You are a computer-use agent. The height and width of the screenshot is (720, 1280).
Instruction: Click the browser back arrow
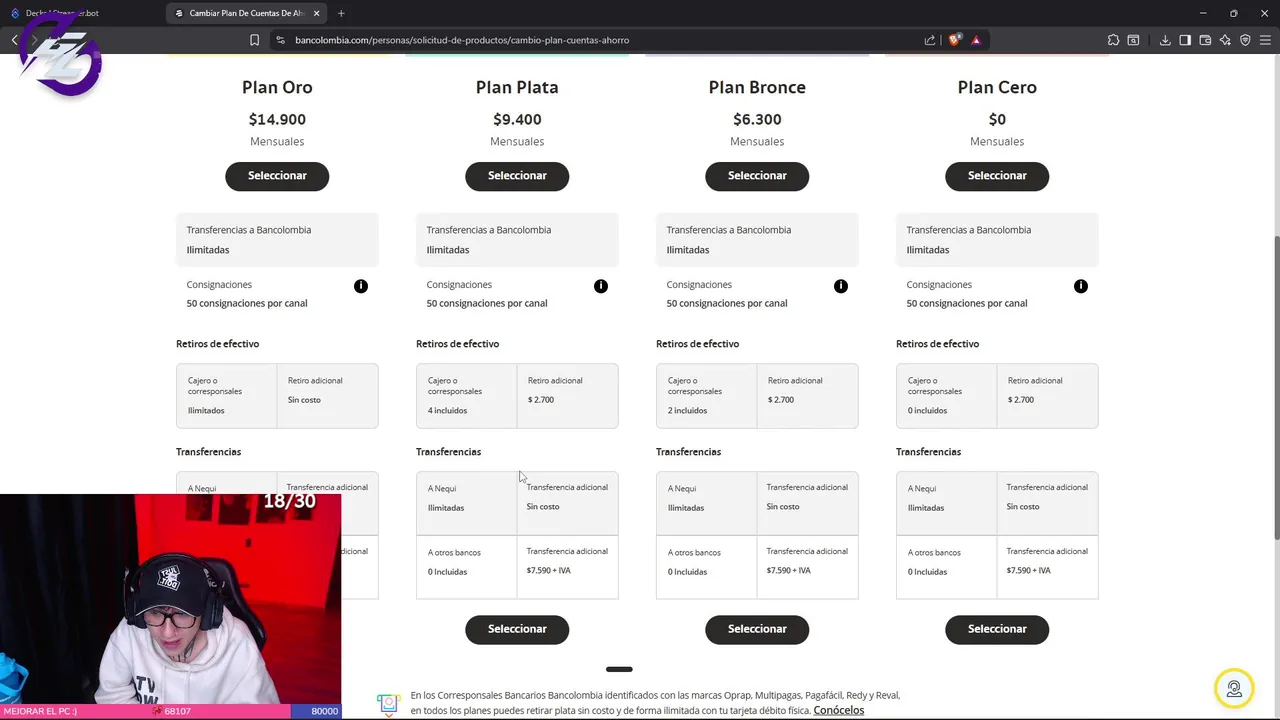[14, 40]
